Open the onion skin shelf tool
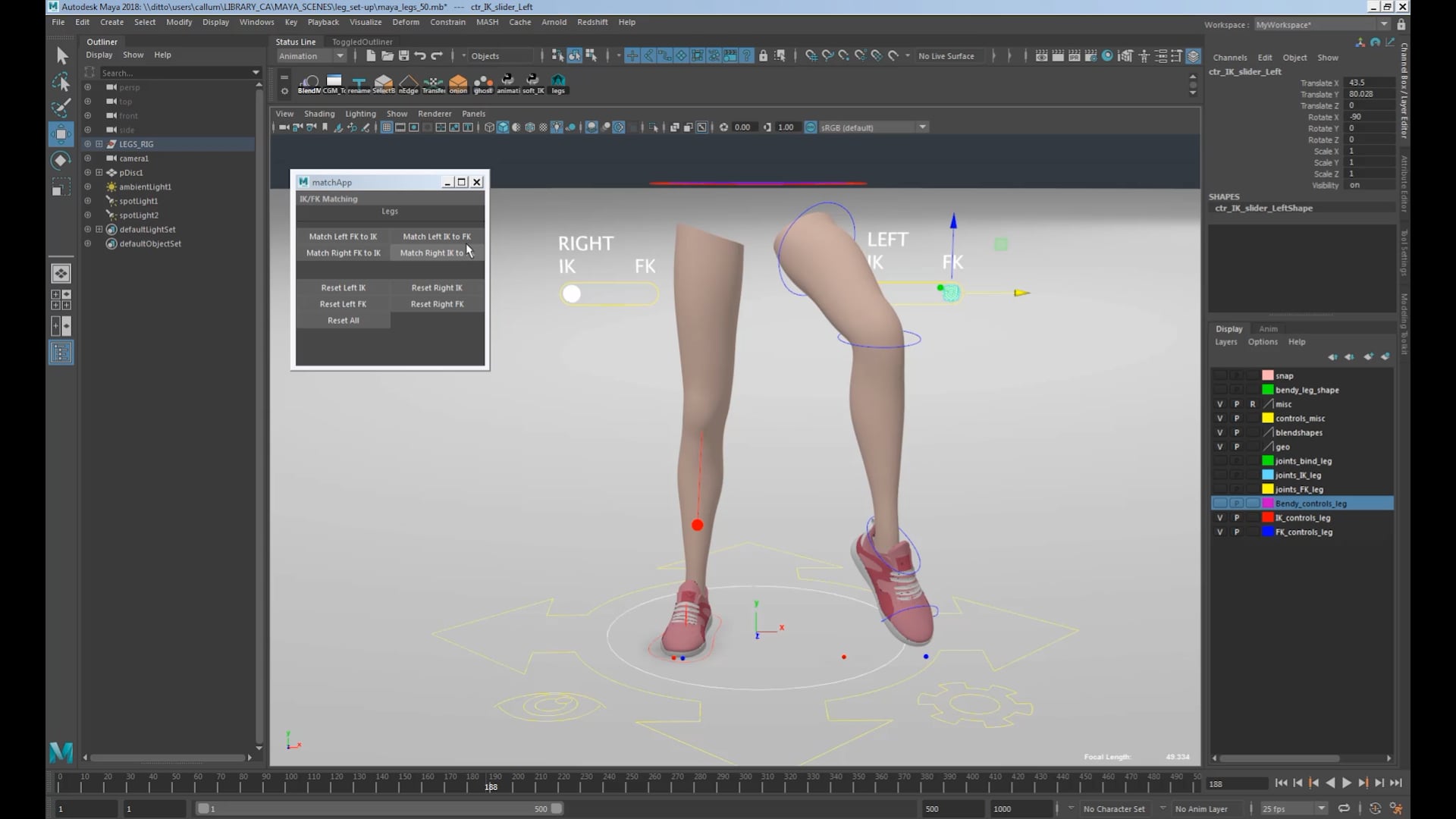 point(458,83)
